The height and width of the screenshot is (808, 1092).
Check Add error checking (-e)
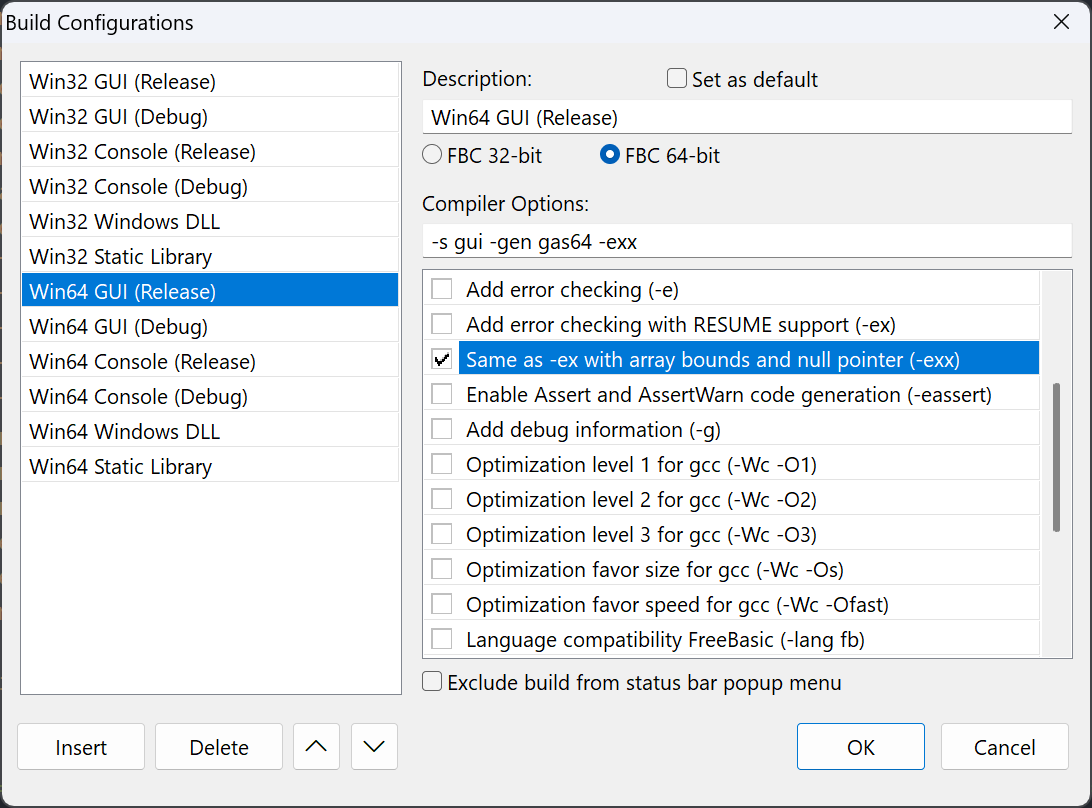442,289
